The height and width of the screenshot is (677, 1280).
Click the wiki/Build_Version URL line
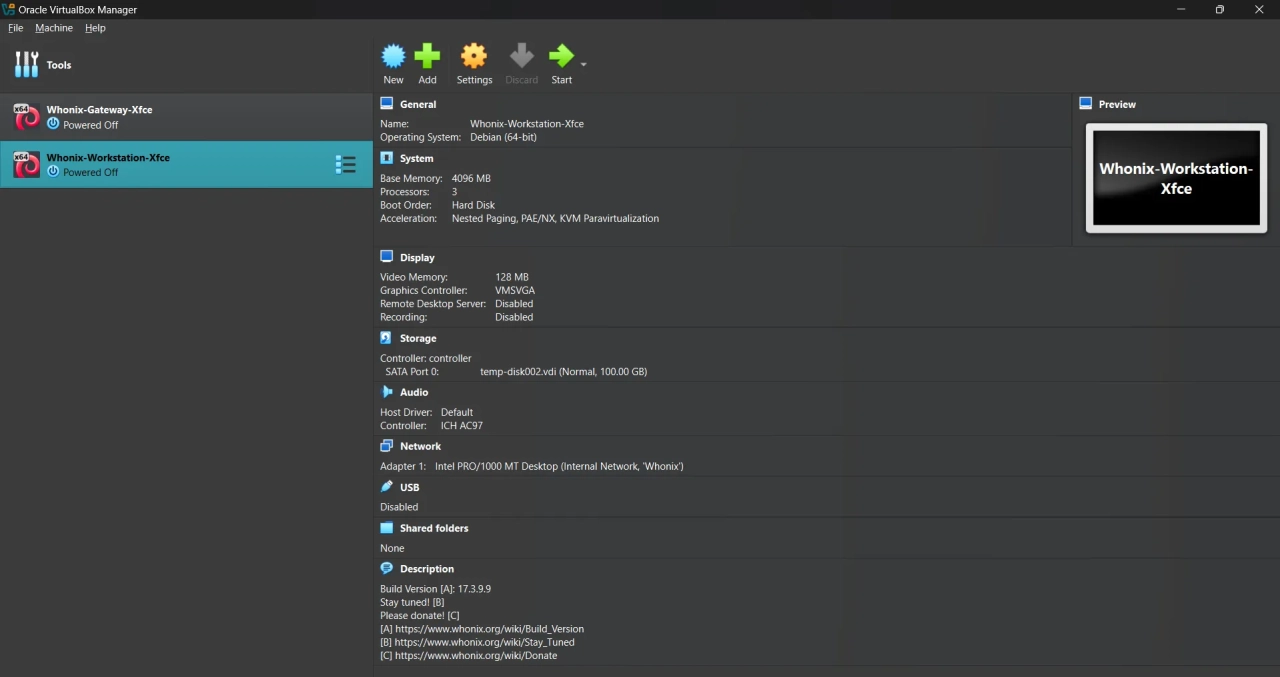click(482, 629)
